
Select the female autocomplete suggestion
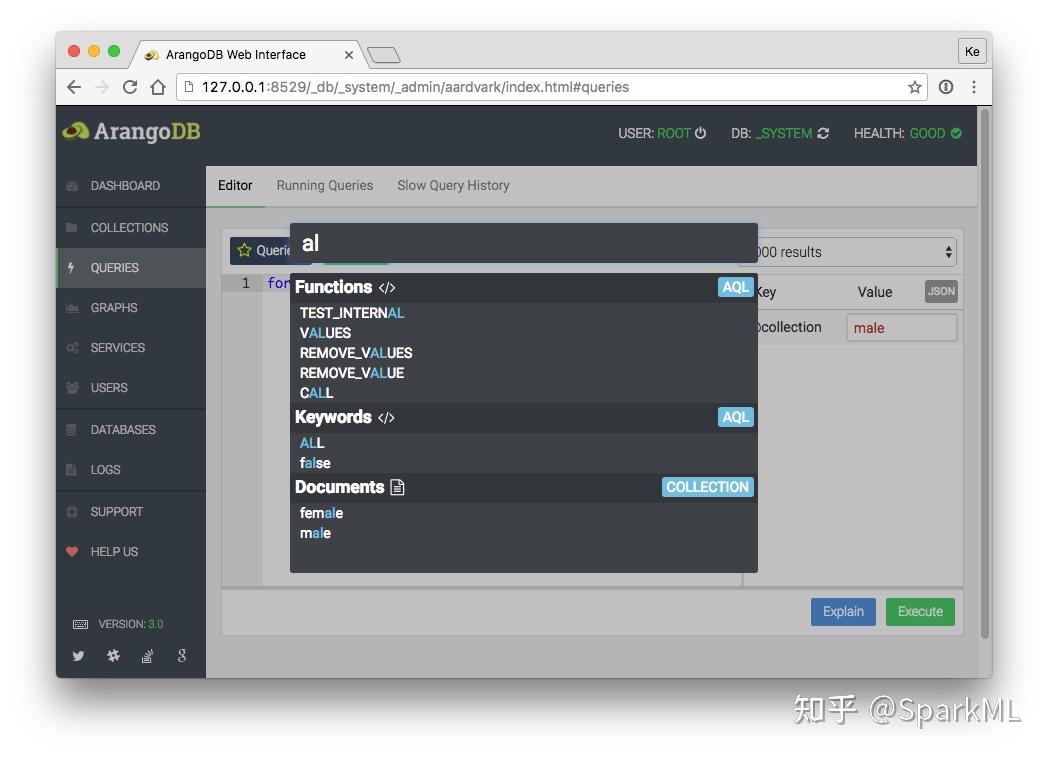tap(321, 512)
